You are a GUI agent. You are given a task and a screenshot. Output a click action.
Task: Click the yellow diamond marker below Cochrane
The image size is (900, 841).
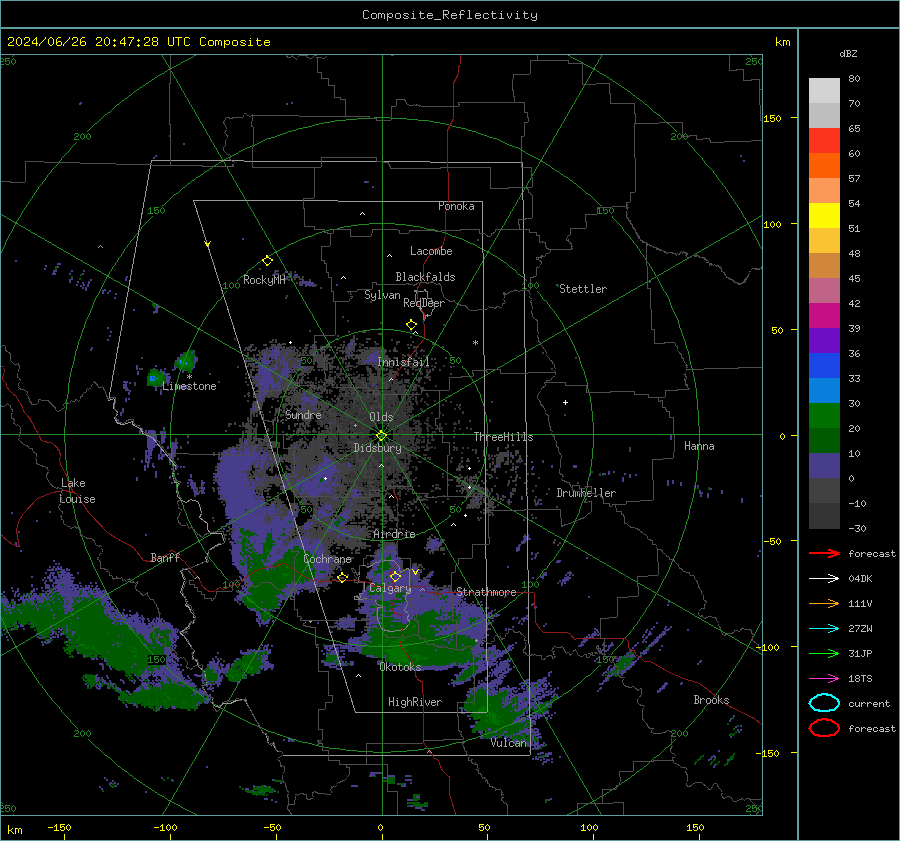343,577
